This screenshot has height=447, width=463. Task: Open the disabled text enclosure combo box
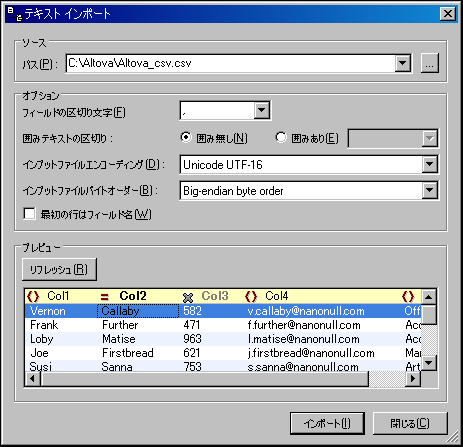393,138
